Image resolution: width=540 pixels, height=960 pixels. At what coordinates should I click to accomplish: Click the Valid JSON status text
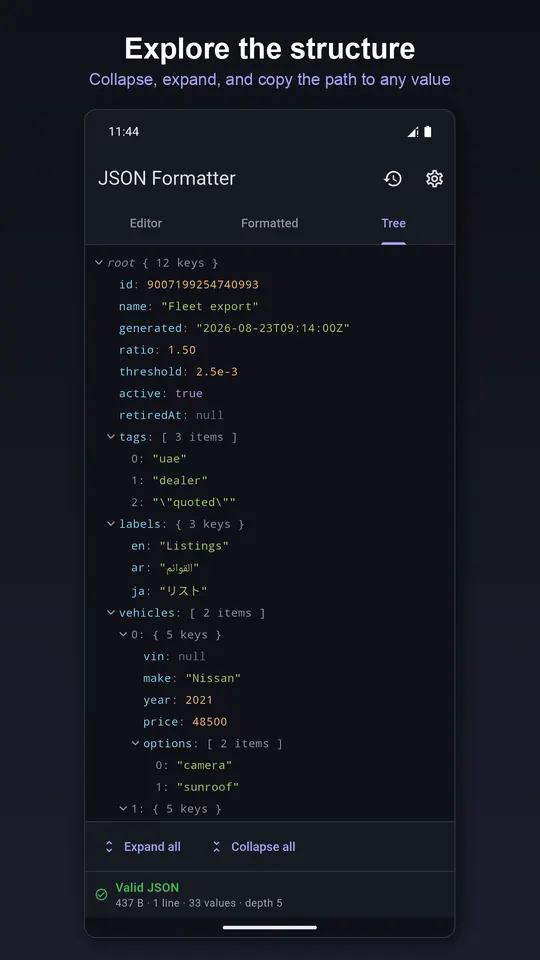tap(147, 888)
